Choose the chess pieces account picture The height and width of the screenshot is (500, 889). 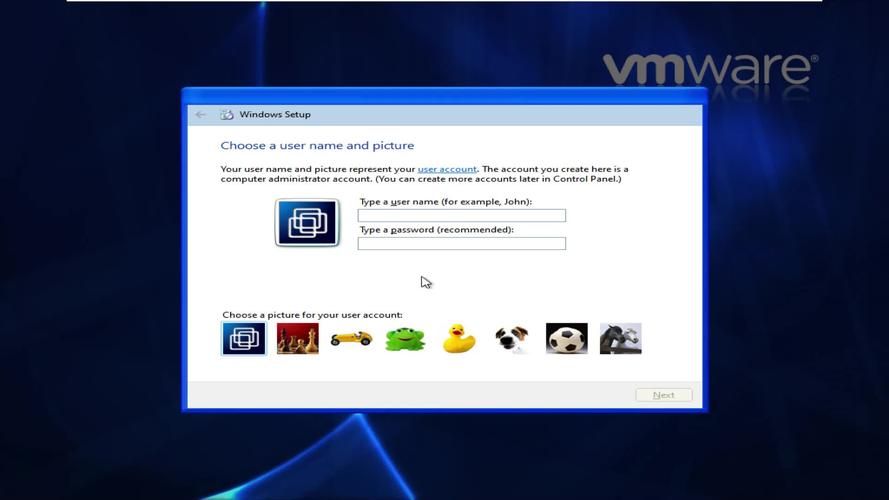(x=297, y=339)
